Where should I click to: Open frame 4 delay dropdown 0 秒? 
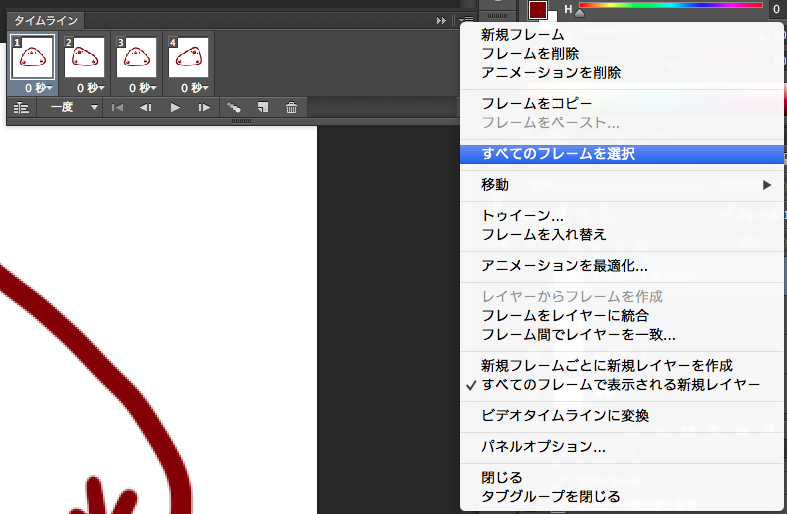[x=195, y=88]
